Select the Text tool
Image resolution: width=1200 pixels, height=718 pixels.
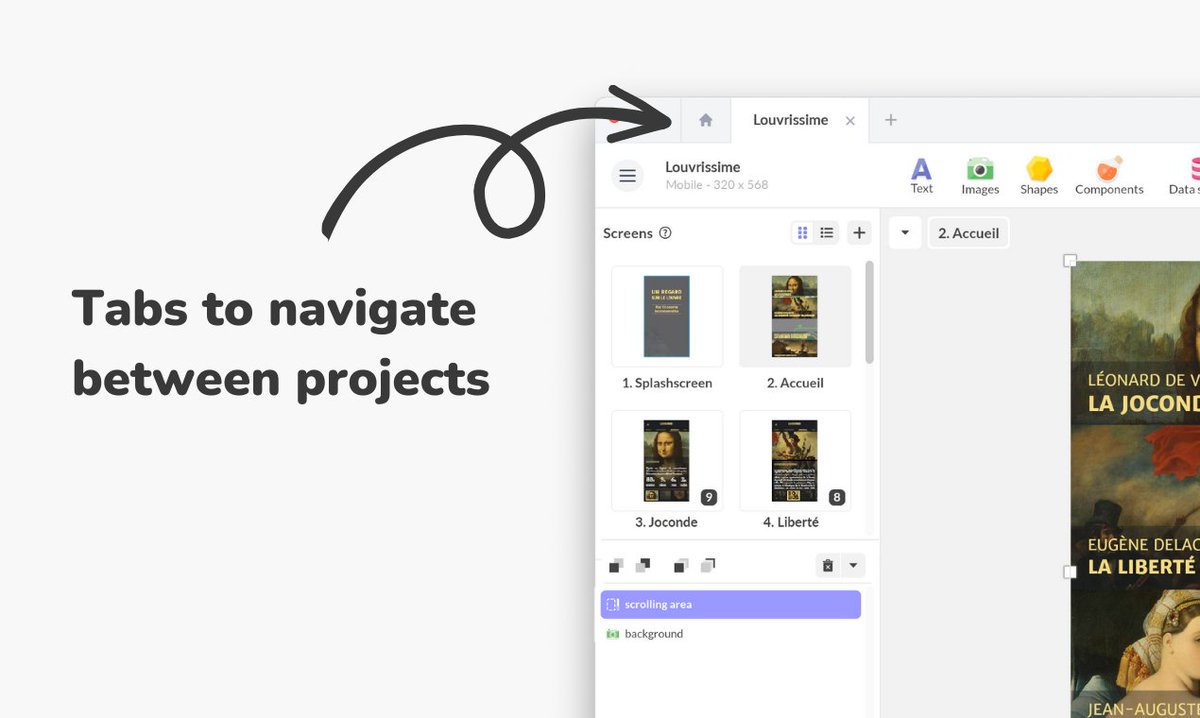pyautogui.click(x=920, y=175)
